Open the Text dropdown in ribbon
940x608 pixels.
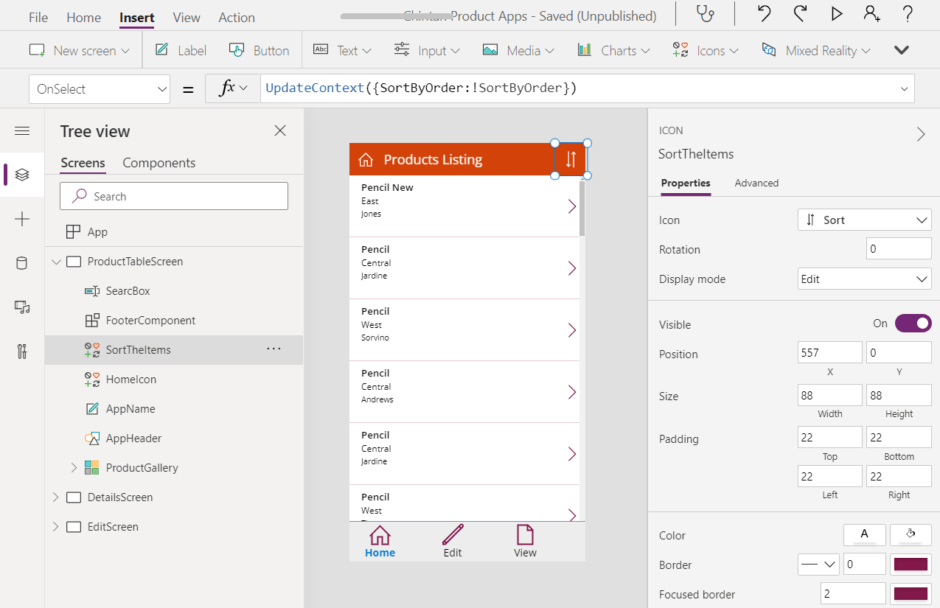click(342, 50)
